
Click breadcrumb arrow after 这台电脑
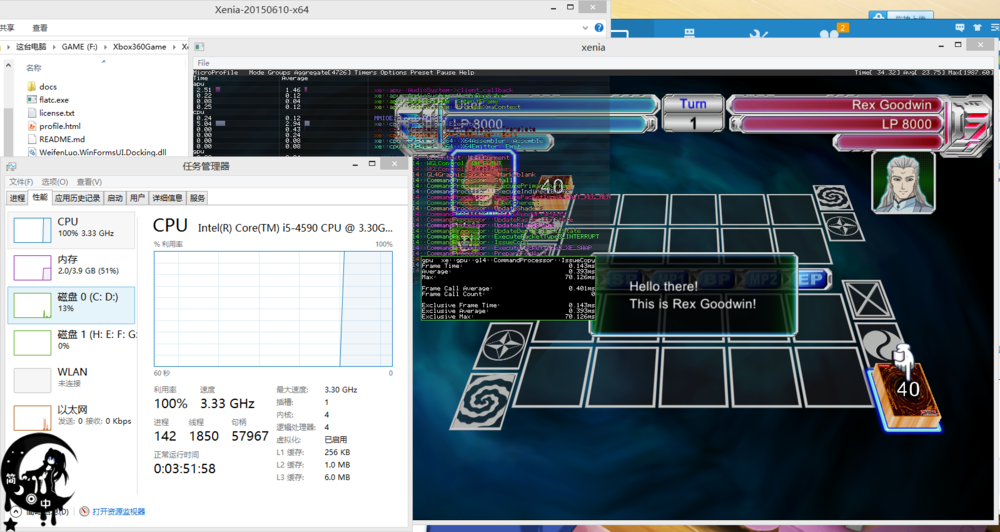pyautogui.click(x=55, y=47)
